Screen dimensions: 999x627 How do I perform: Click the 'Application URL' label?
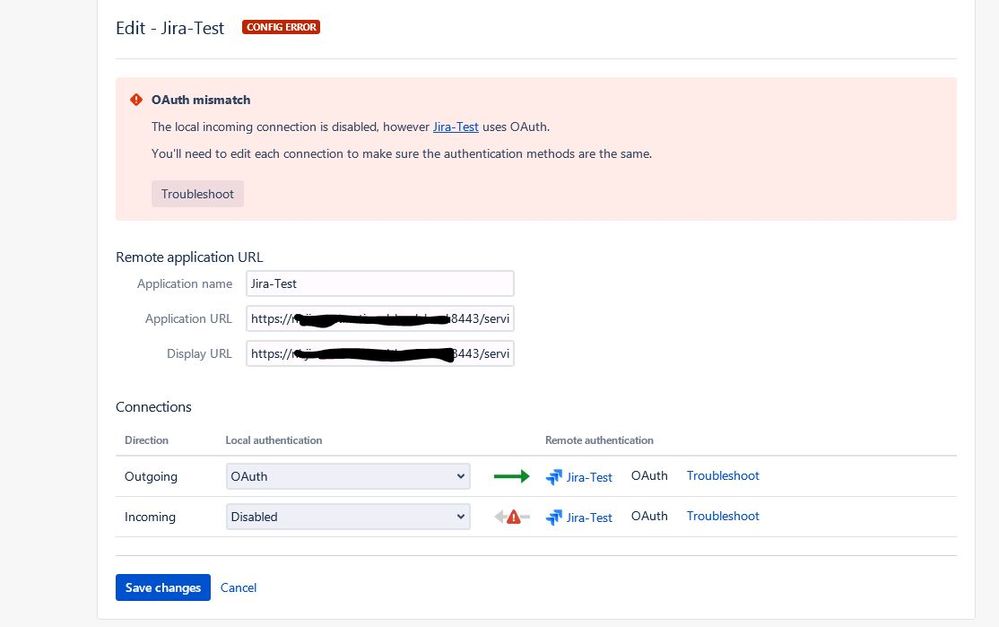[189, 319]
